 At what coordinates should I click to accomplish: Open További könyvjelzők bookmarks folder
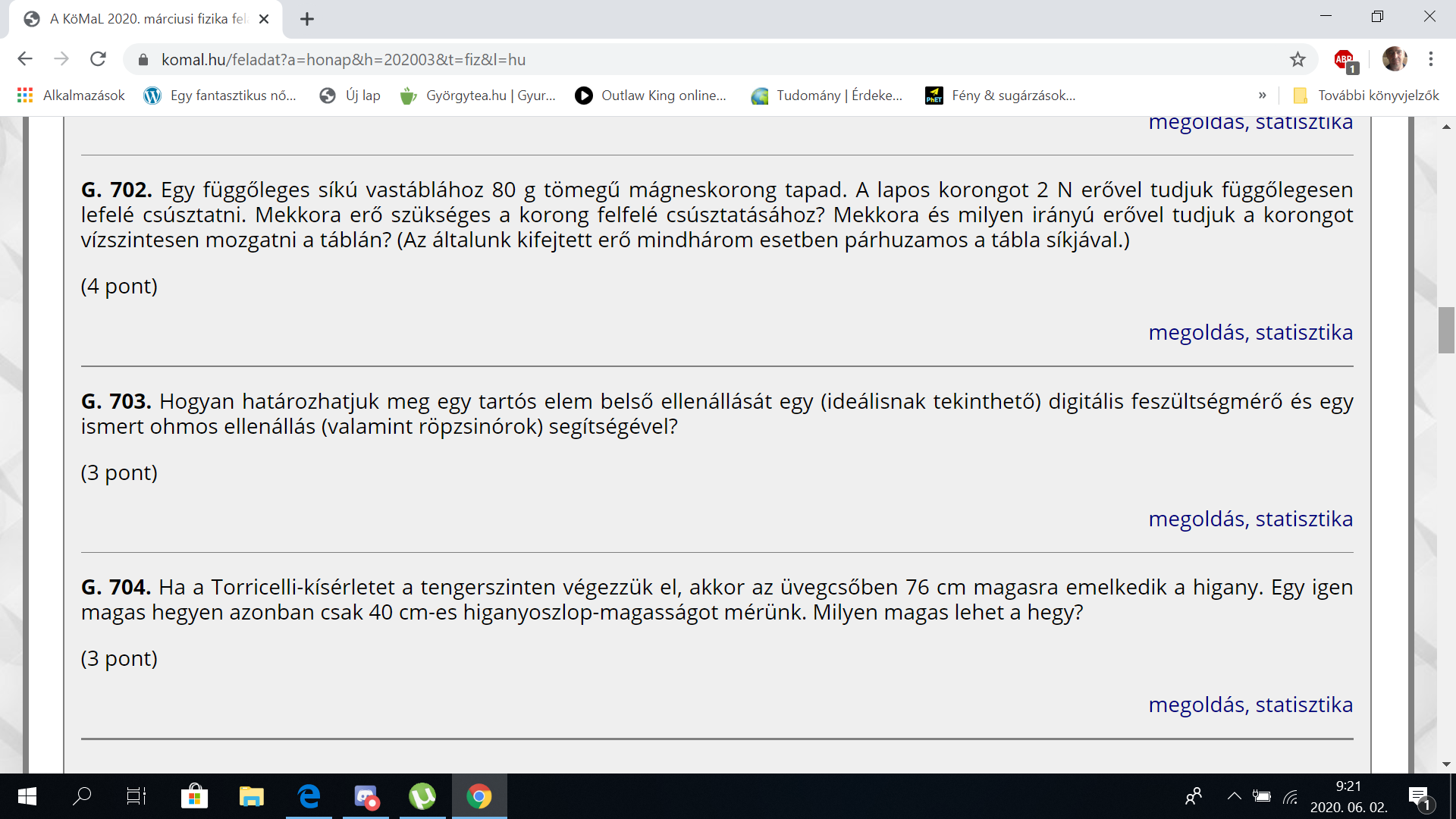coord(1366,96)
